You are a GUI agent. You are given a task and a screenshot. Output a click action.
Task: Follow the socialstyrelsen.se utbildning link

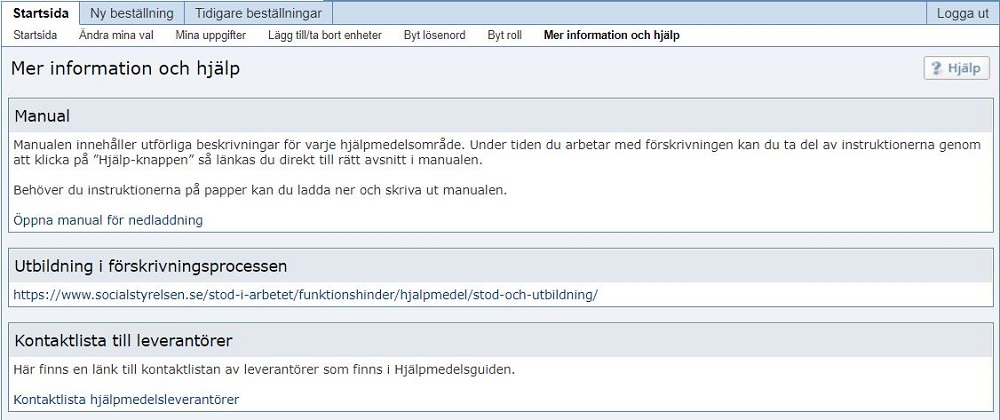305,295
